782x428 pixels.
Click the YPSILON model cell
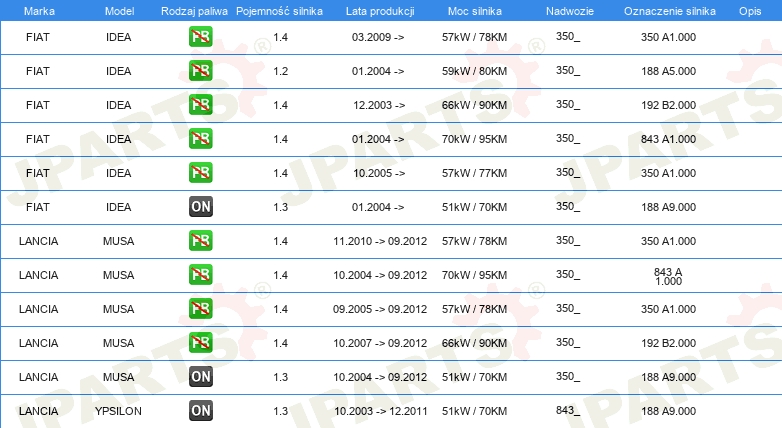118,411
